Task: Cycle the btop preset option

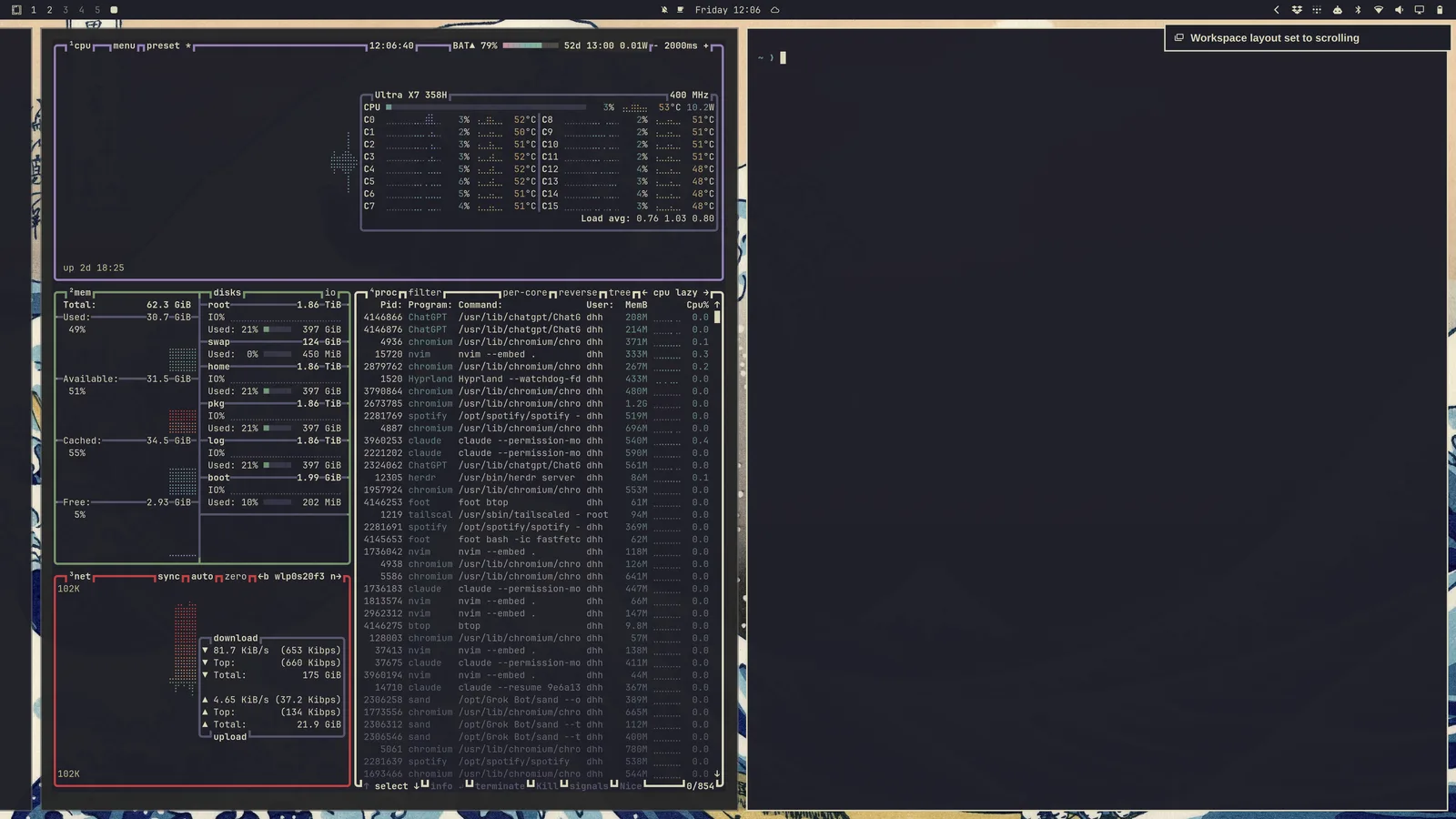Action: point(168,45)
